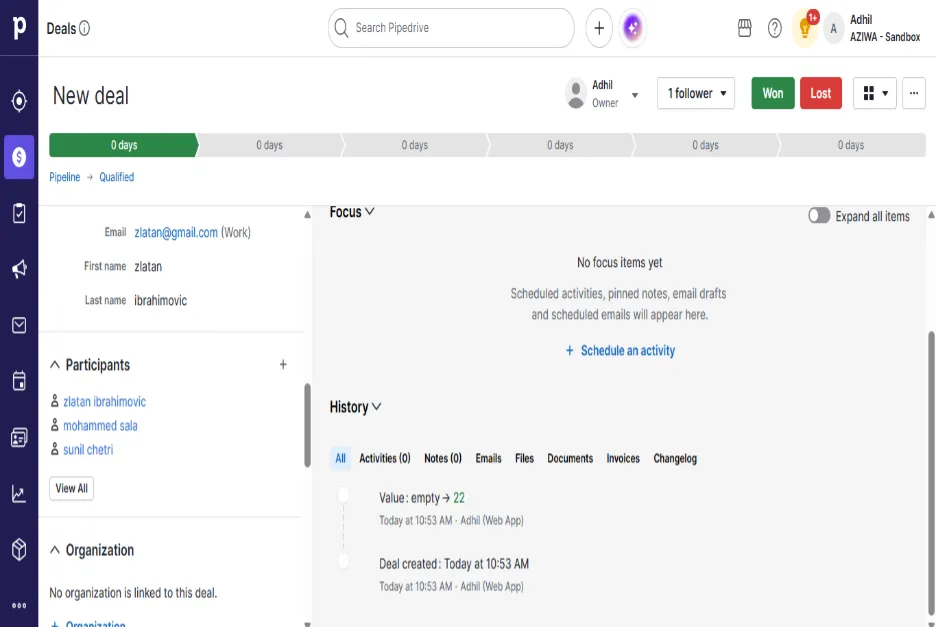Viewport: 936px width, 627px height.
Task: Click View All participants button
Action: (72, 488)
